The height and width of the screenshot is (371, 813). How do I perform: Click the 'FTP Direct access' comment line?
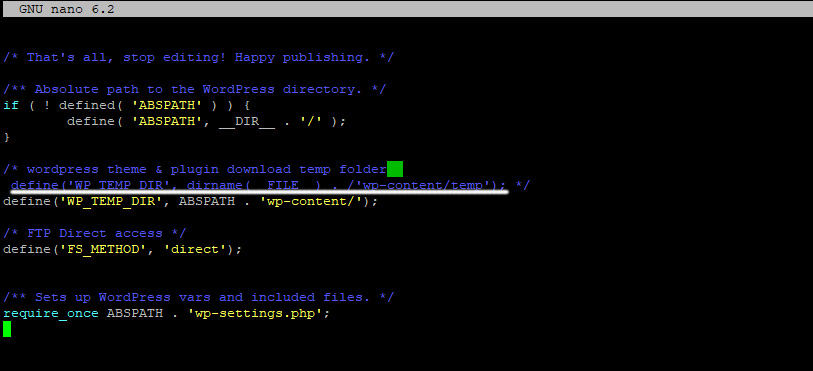pos(95,233)
